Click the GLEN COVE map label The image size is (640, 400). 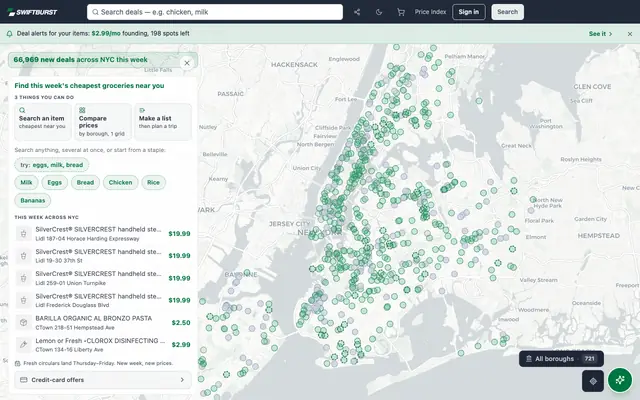592,87
